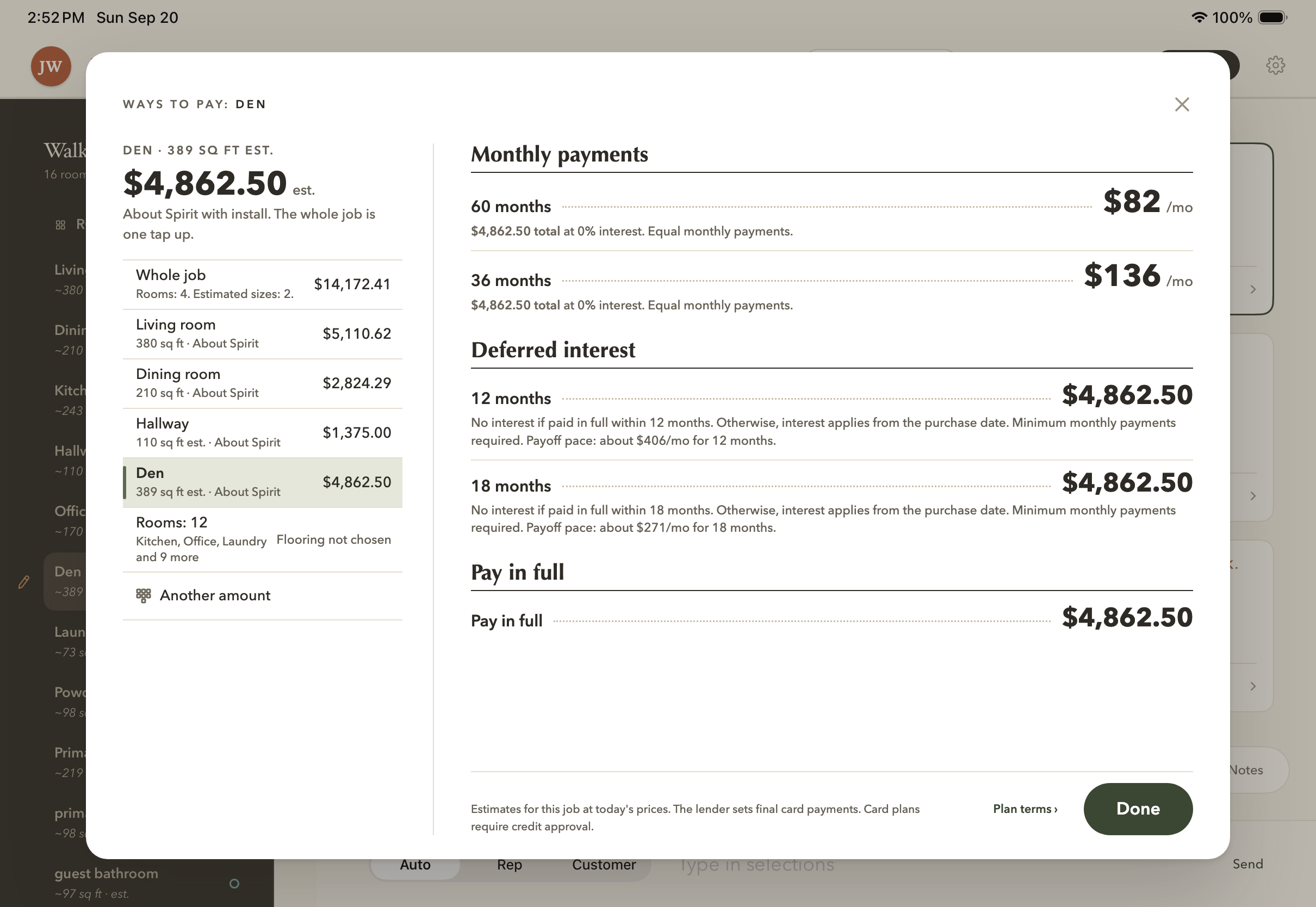Choose the 36 months $136/mo plan
The image size is (1316, 907).
(x=832, y=288)
